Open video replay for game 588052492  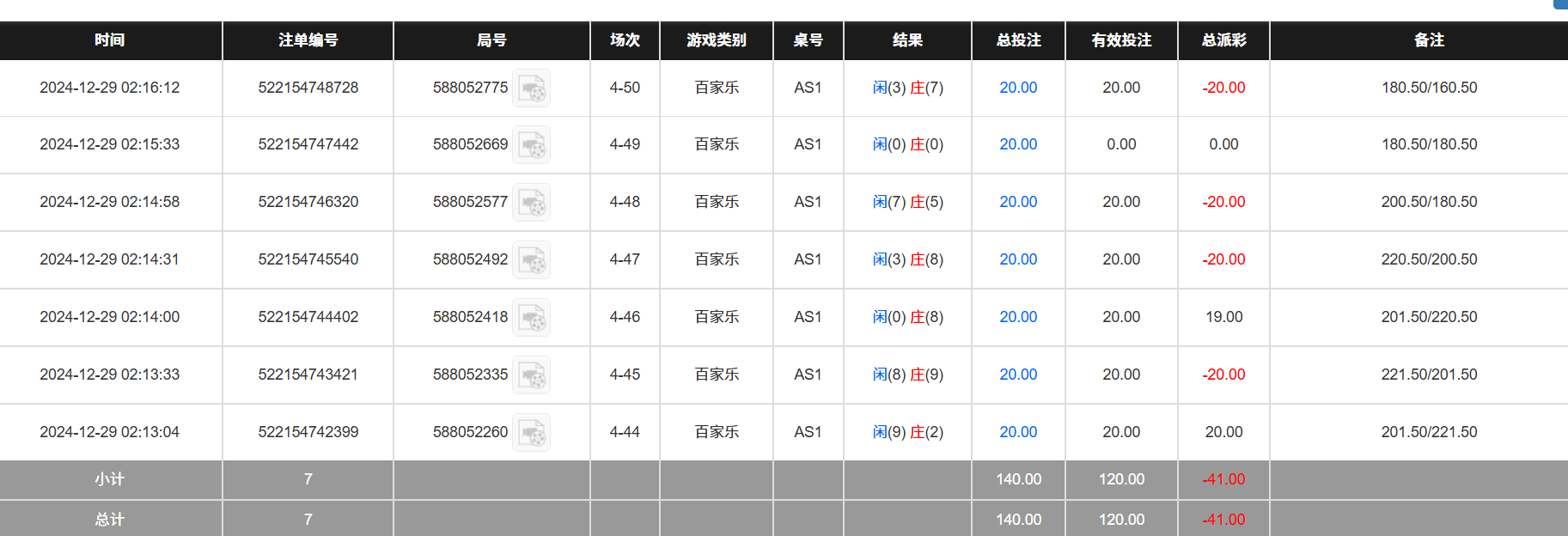point(531,259)
